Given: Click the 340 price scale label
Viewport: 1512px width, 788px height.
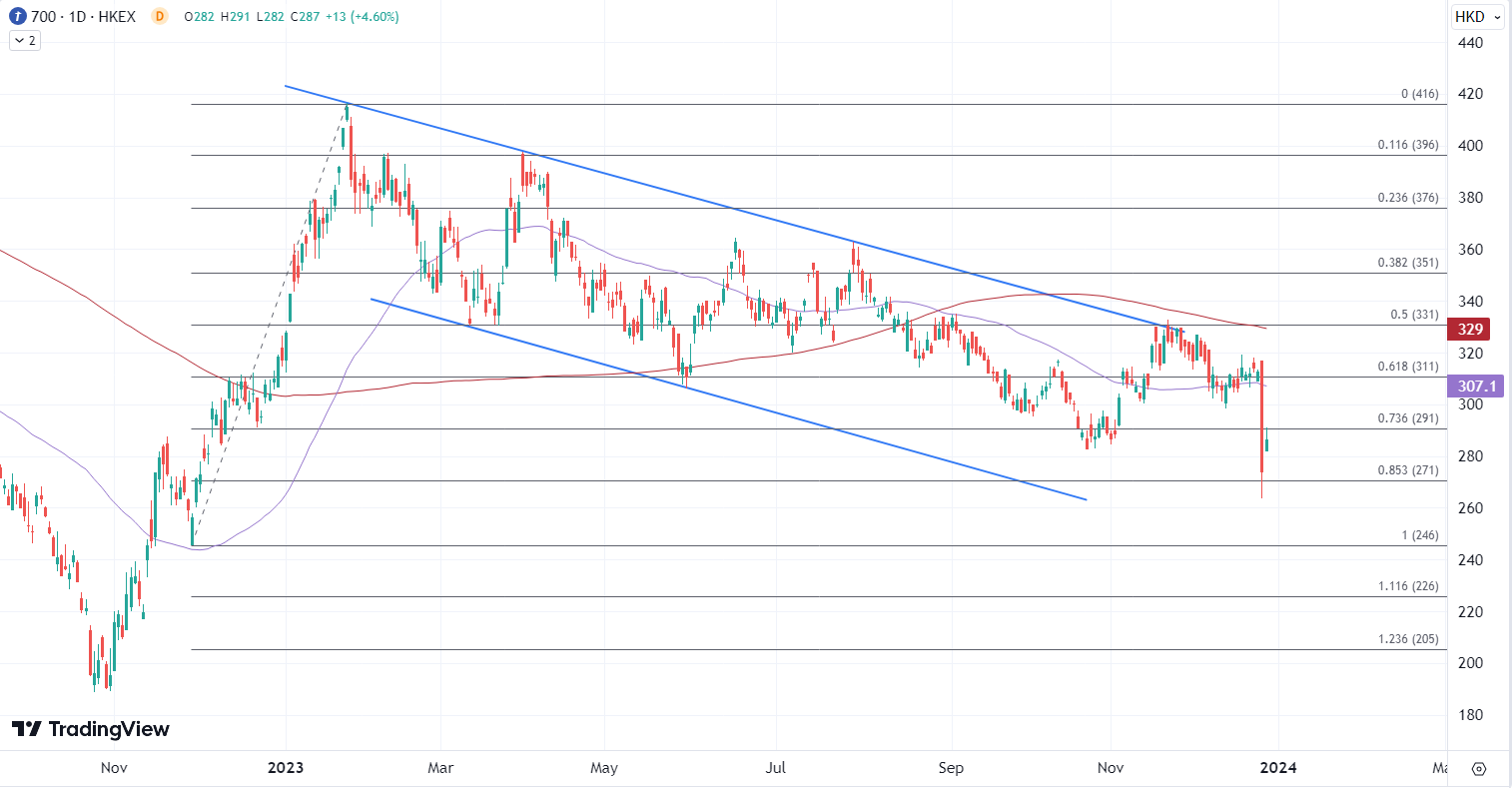Looking at the screenshot, I should [x=1469, y=302].
